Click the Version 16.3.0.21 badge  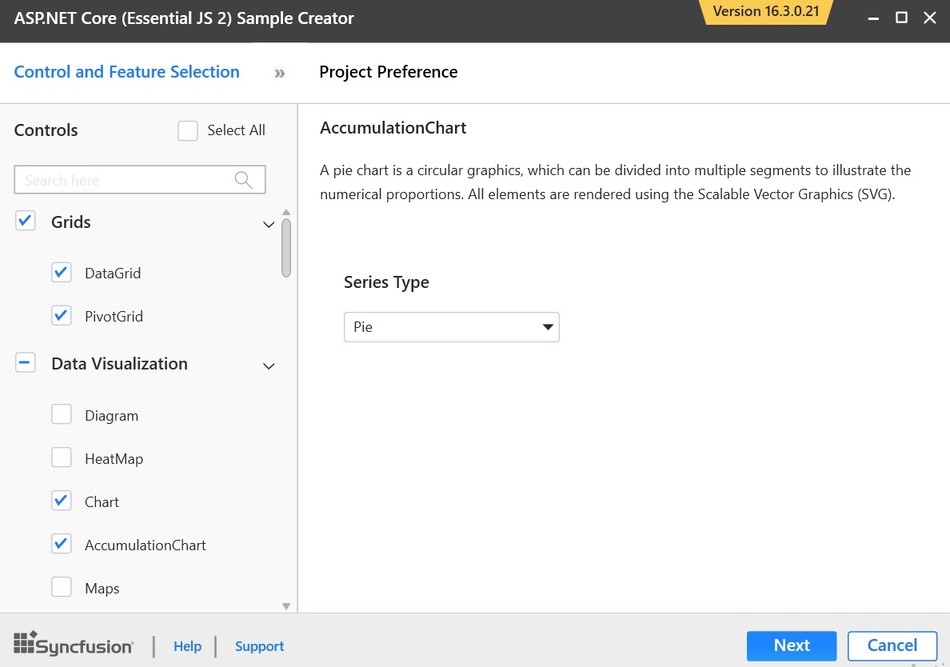pyautogui.click(x=766, y=12)
